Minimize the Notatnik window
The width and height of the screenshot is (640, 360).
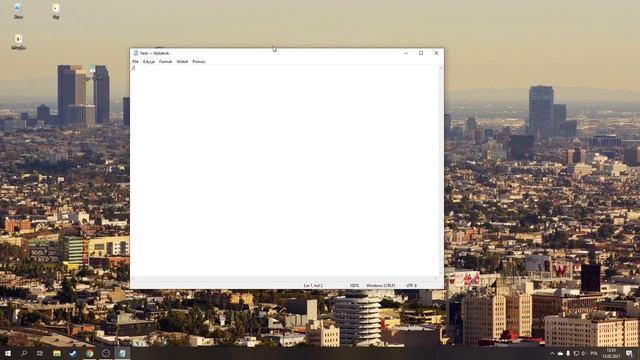406,53
